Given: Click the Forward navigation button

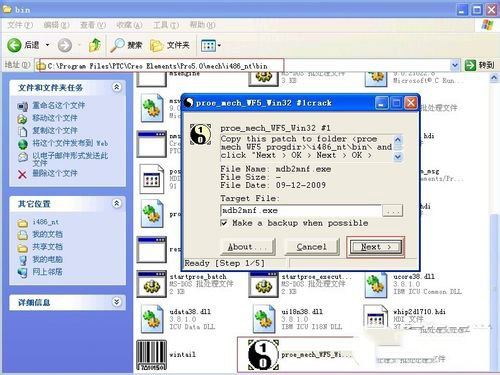Looking at the screenshot, I should (x=65, y=45).
